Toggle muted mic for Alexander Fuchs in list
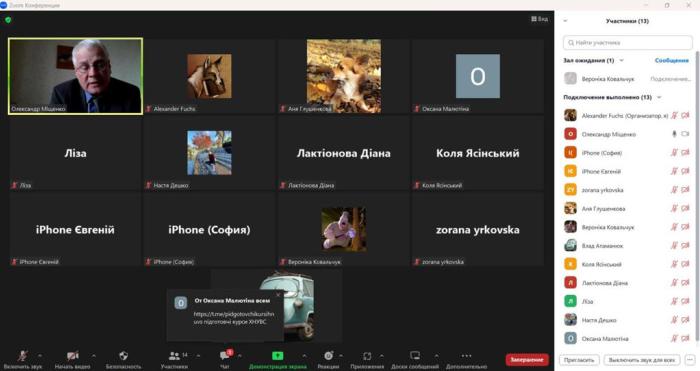The width and height of the screenshot is (700, 371). click(x=675, y=115)
